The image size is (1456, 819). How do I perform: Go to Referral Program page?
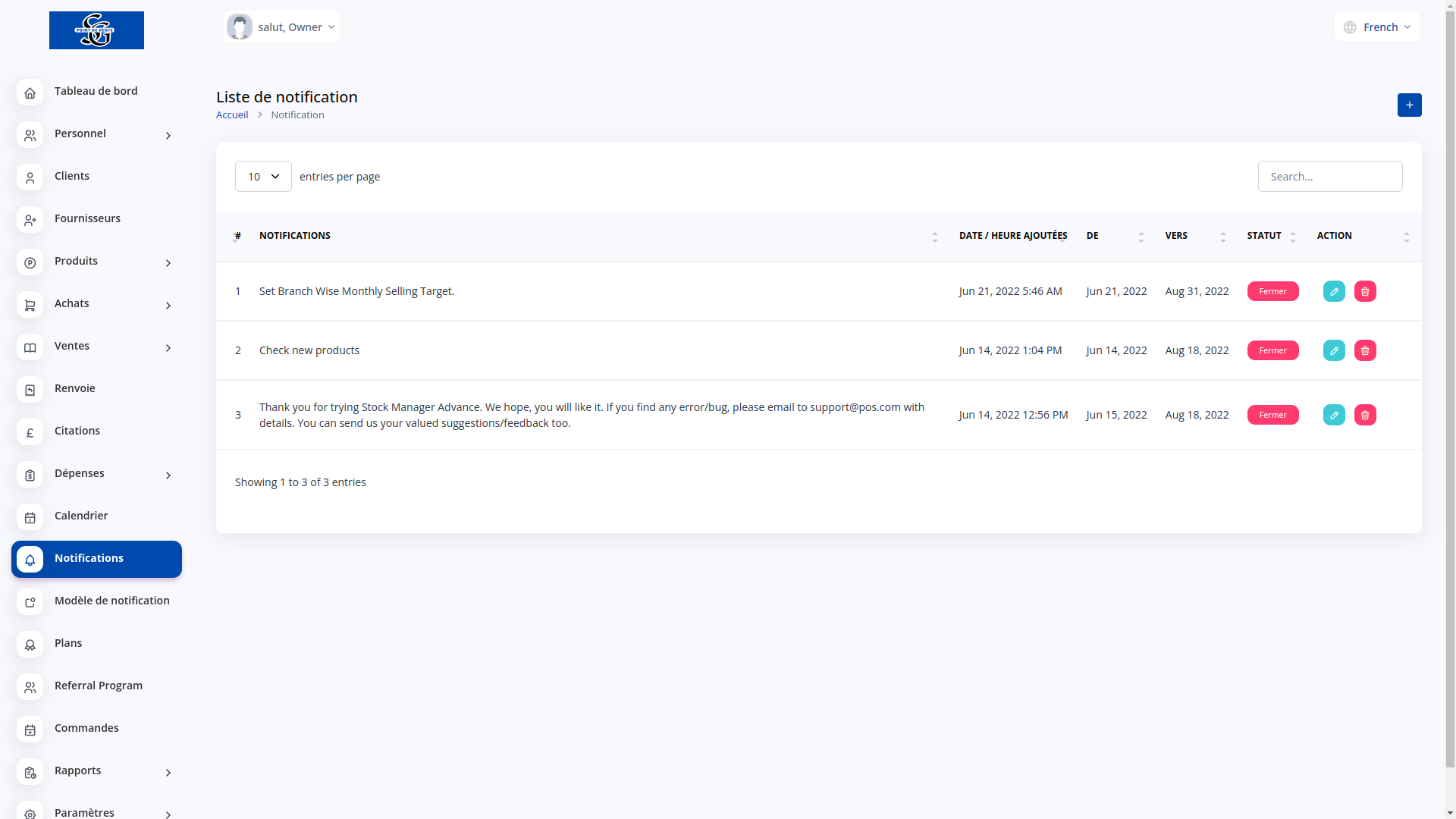[x=98, y=686]
